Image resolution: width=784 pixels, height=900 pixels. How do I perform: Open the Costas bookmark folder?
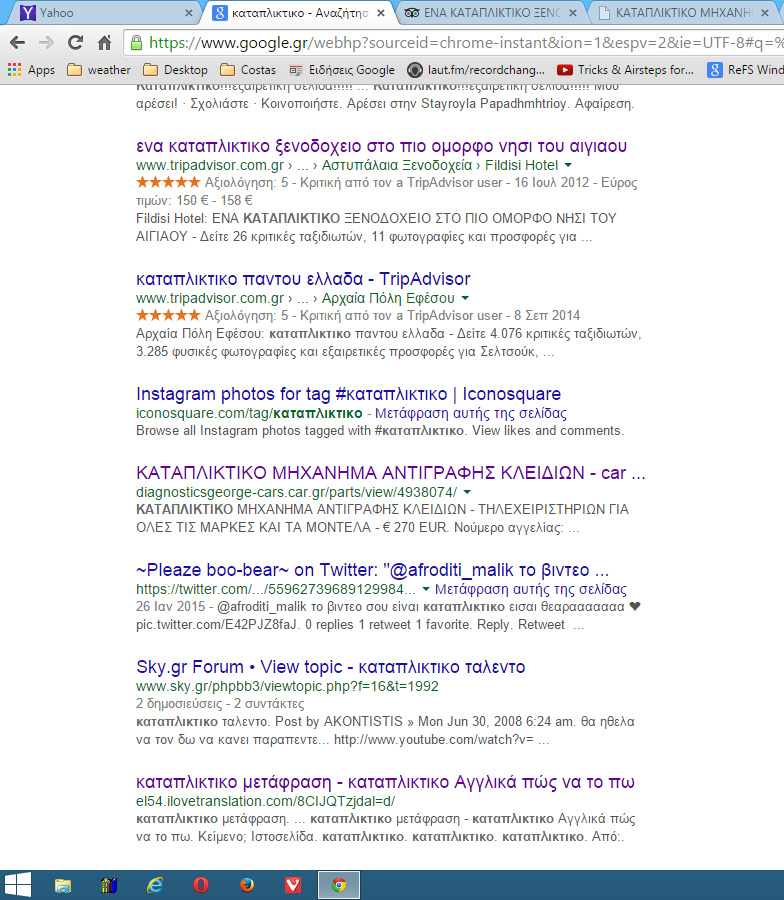coord(248,70)
